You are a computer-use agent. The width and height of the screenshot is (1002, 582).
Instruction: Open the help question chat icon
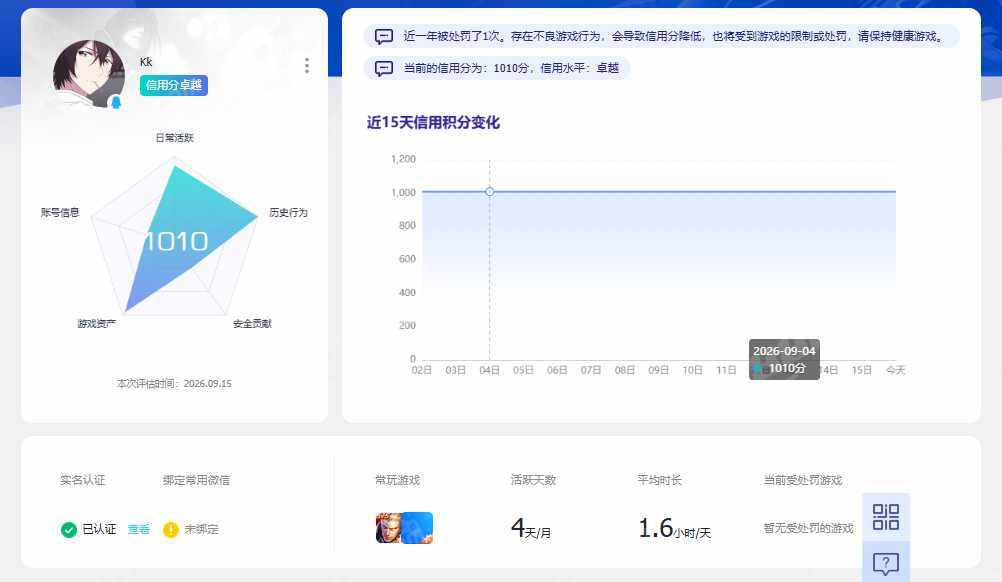pyautogui.click(x=886, y=563)
